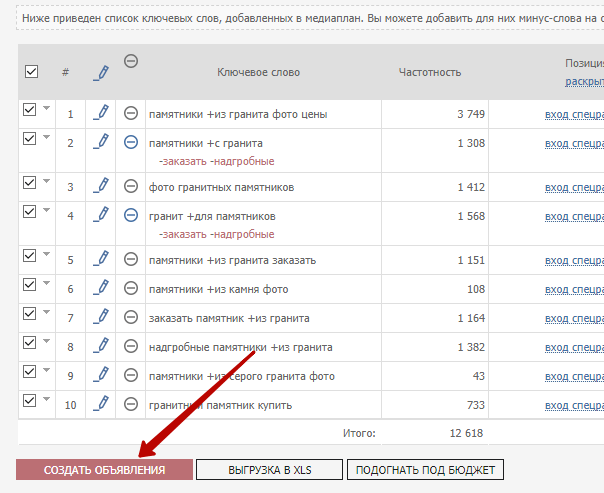Click the pencil edit icon for row 1

[100, 114]
